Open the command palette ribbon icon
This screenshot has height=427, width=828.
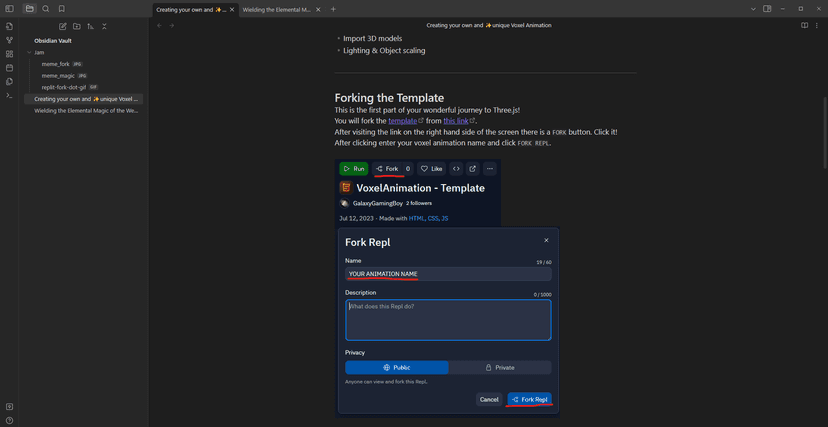tap(9, 96)
